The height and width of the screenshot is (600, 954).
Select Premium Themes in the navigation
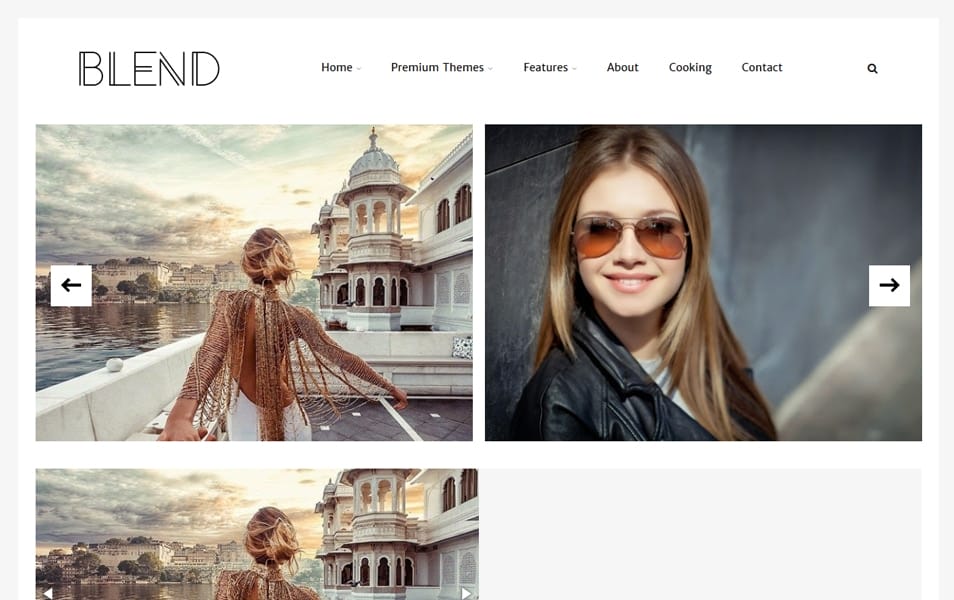click(x=439, y=67)
